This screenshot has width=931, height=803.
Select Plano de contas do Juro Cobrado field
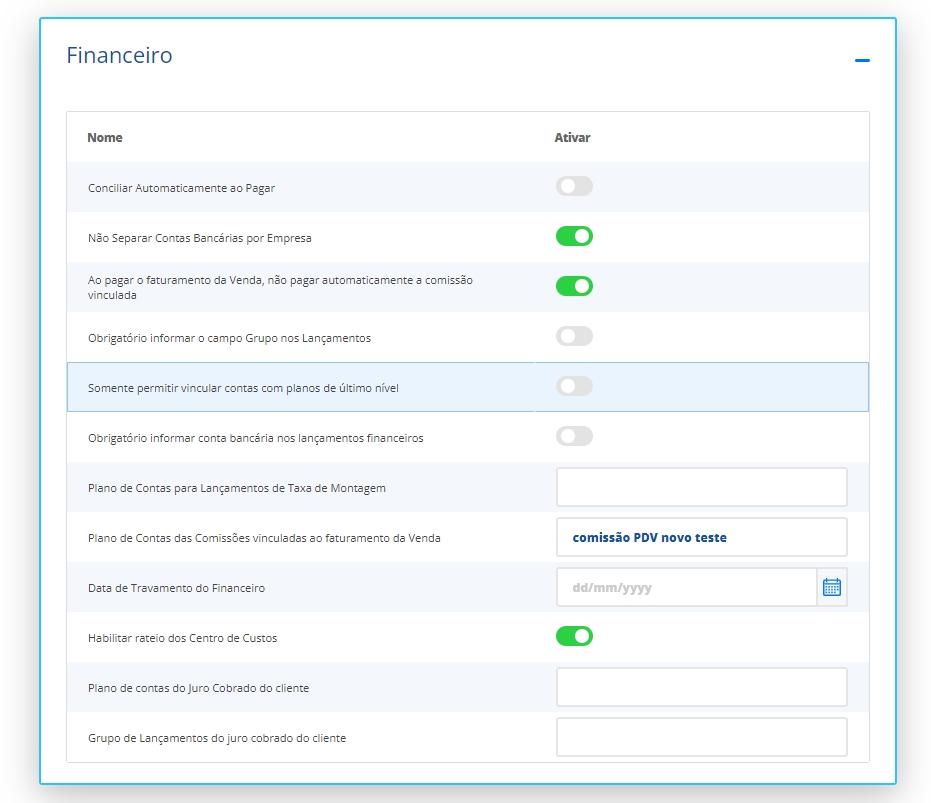[x=701, y=687]
